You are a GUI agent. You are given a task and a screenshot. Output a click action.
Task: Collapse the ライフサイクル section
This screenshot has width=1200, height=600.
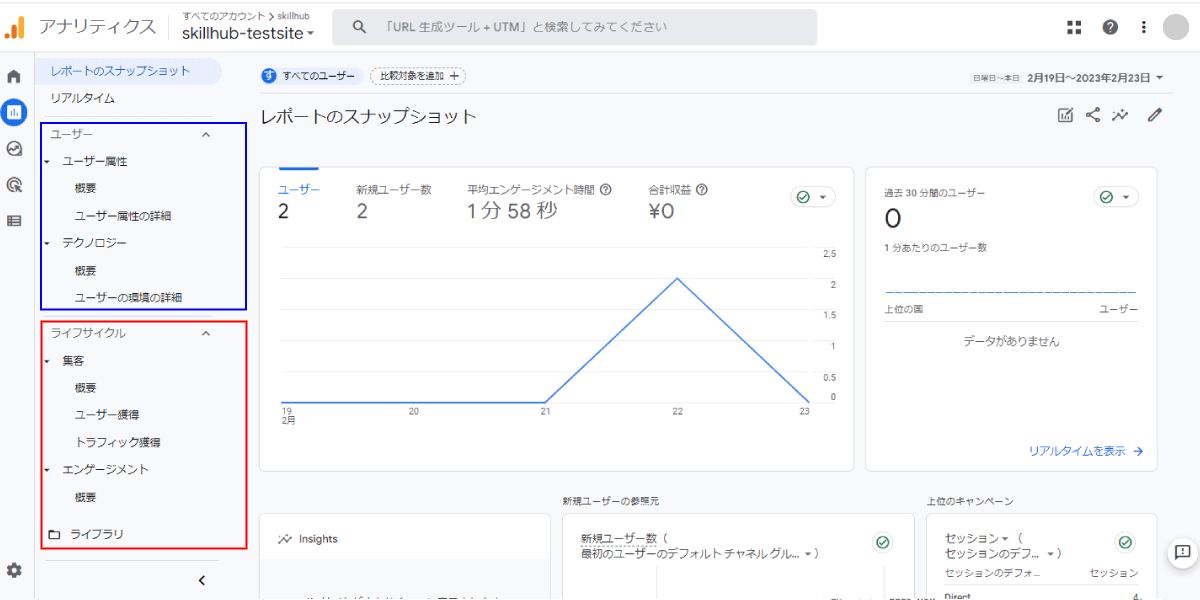click(x=206, y=333)
